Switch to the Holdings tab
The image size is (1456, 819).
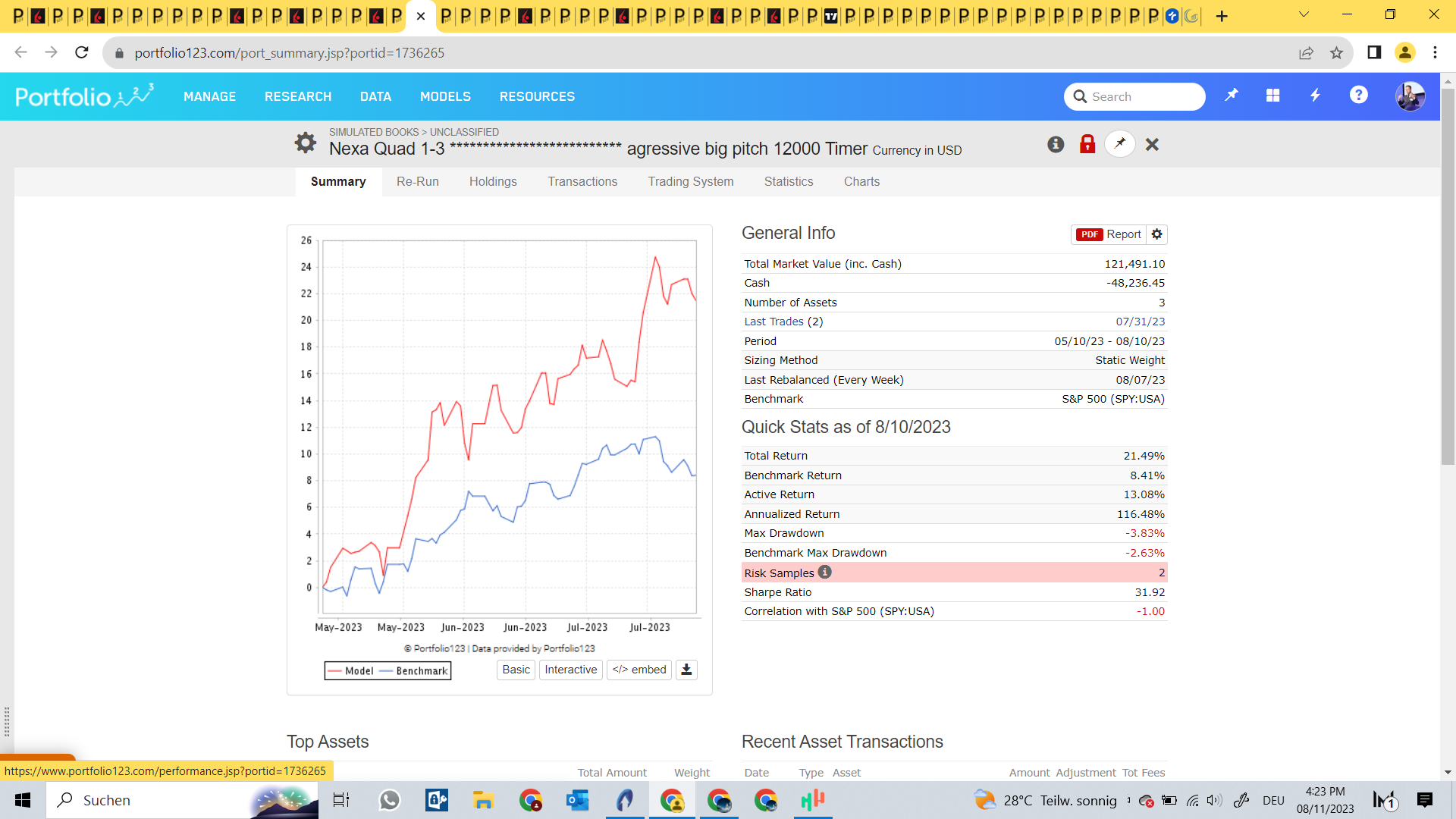tap(493, 182)
